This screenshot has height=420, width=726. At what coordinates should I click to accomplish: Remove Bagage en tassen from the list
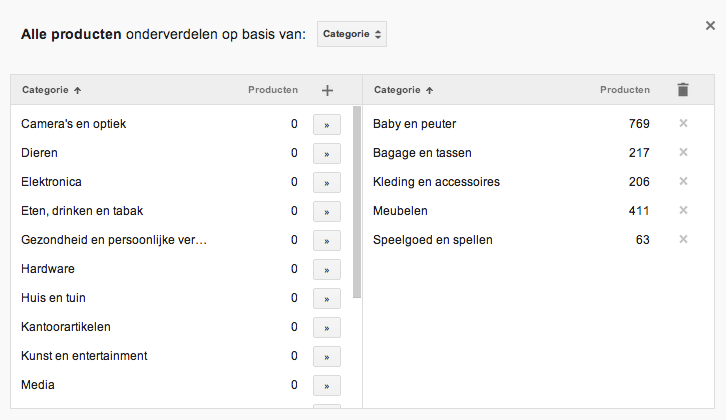(683, 152)
